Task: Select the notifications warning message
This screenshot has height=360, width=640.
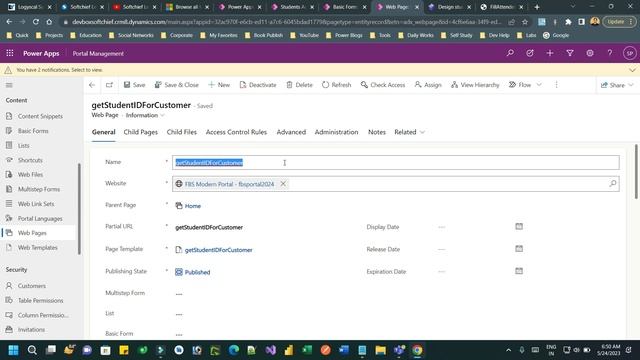Action: click(59, 70)
